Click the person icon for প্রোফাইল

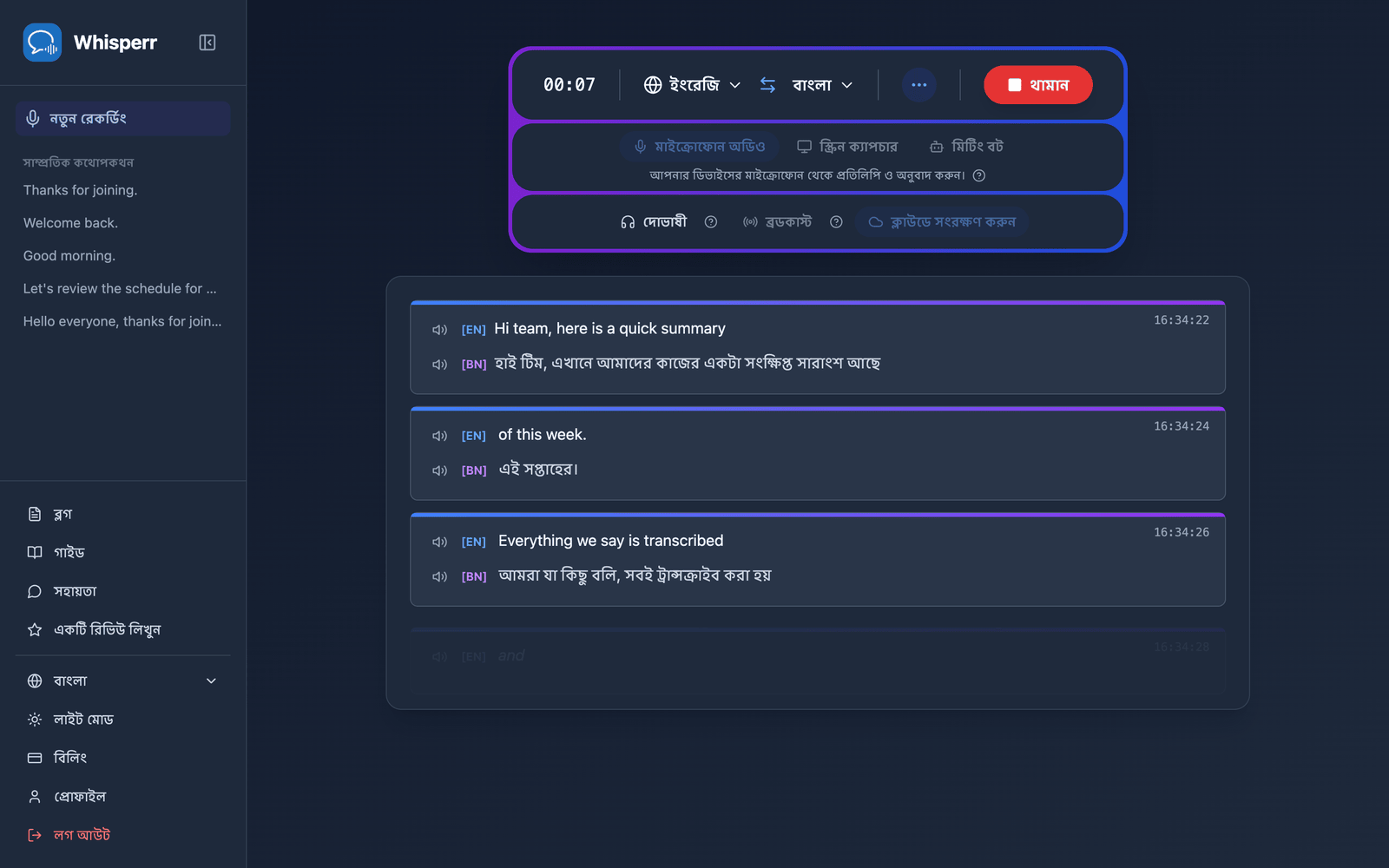35,796
